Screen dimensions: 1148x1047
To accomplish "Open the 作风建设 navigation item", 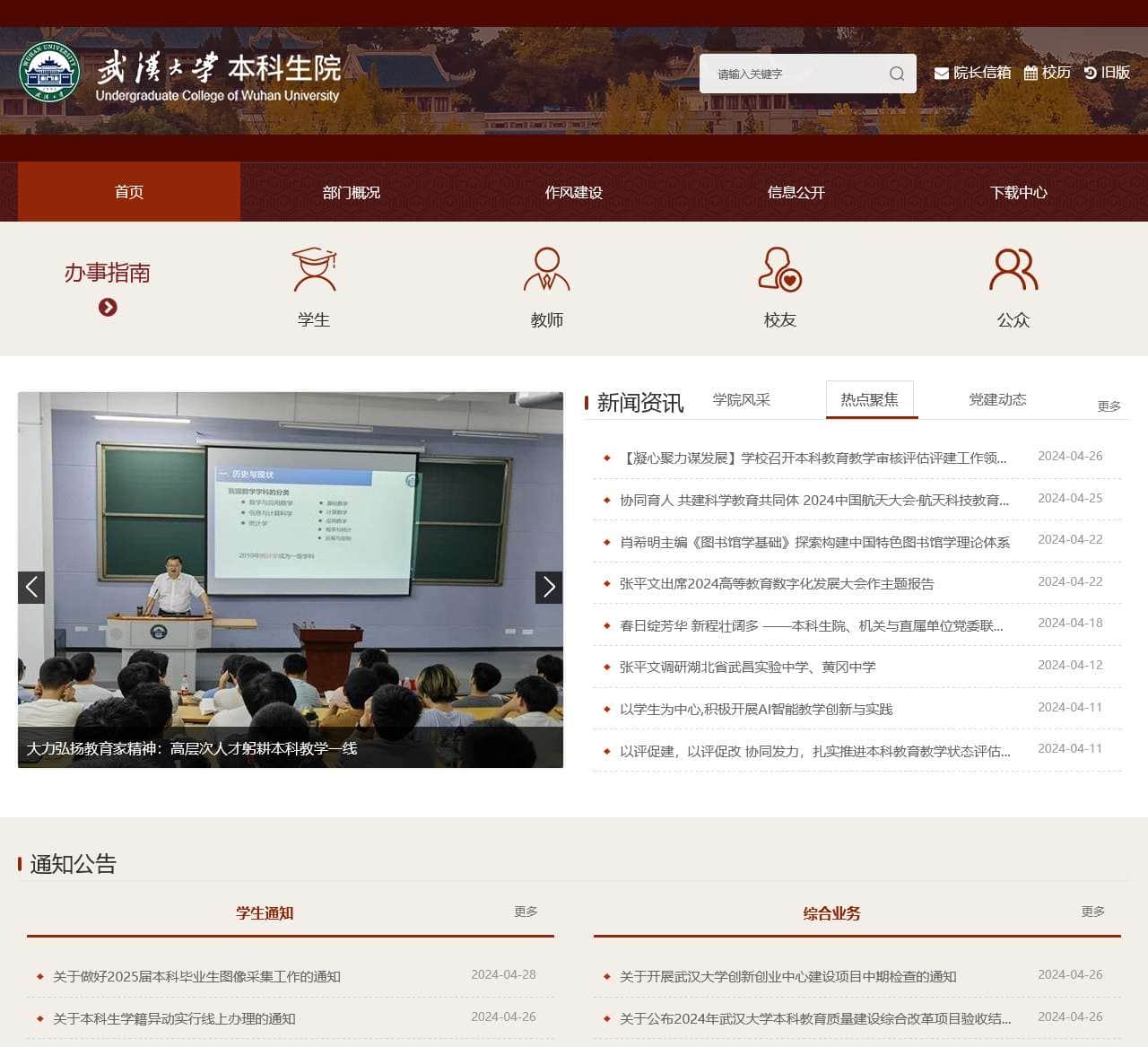I will tap(574, 192).
